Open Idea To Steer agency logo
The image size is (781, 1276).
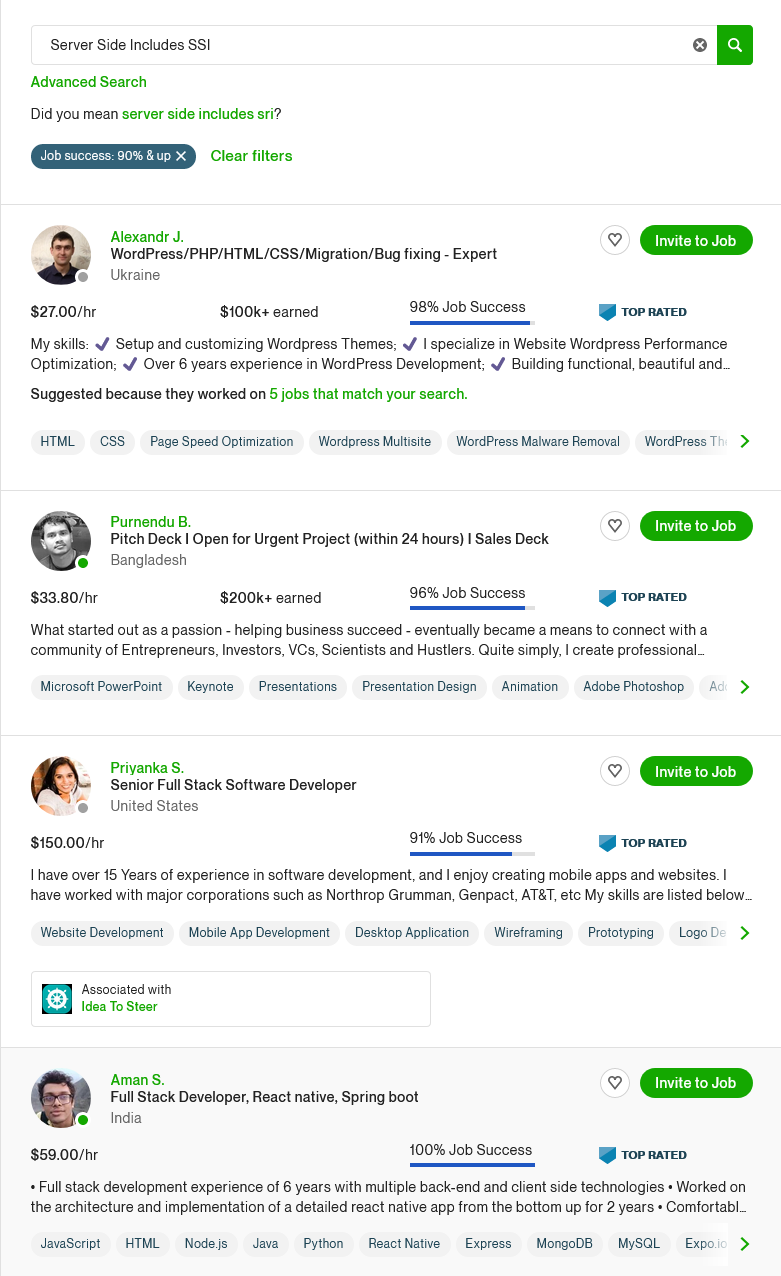point(57,998)
